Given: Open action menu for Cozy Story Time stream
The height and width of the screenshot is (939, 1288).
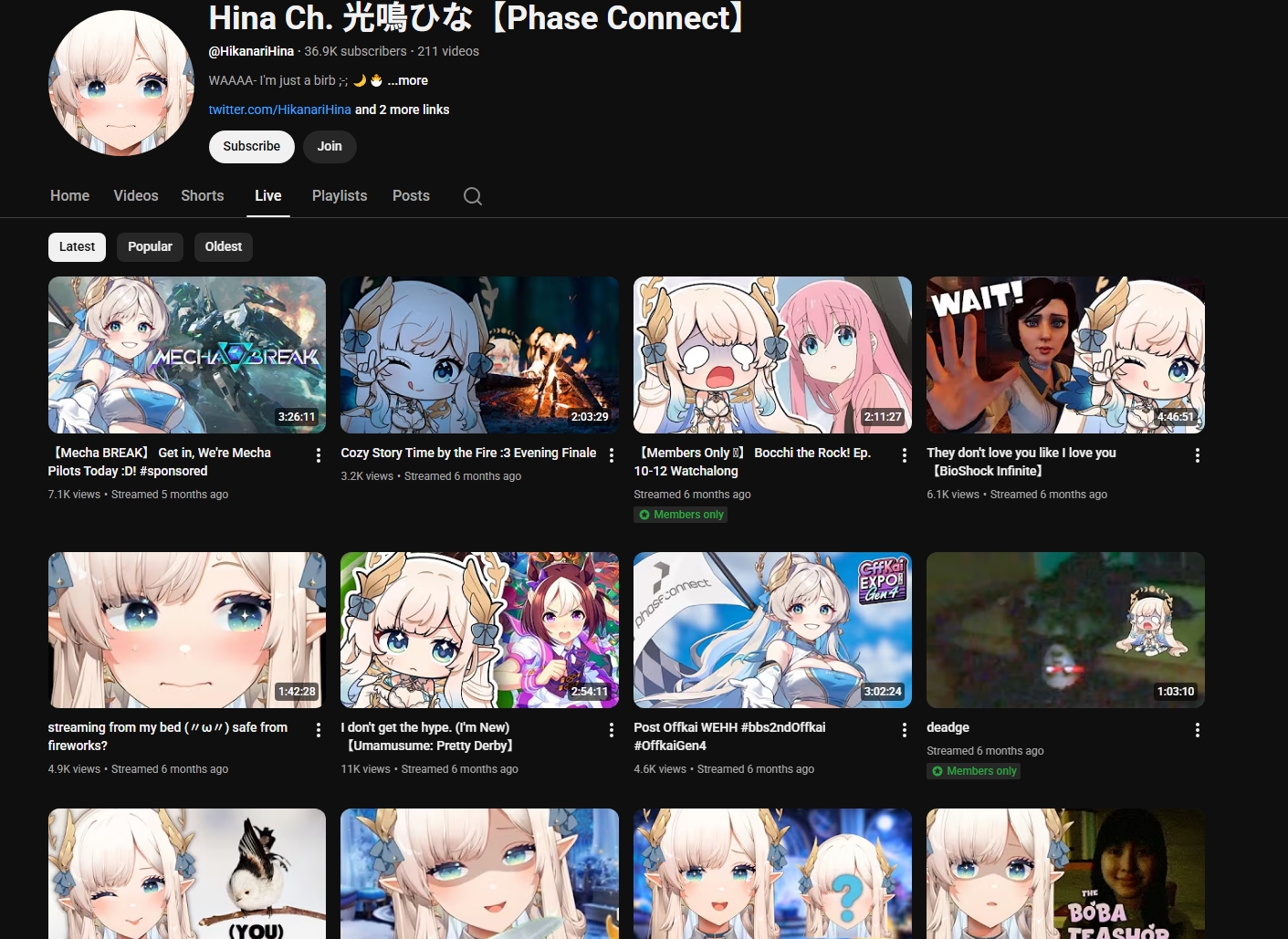Looking at the screenshot, I should tap(611, 455).
